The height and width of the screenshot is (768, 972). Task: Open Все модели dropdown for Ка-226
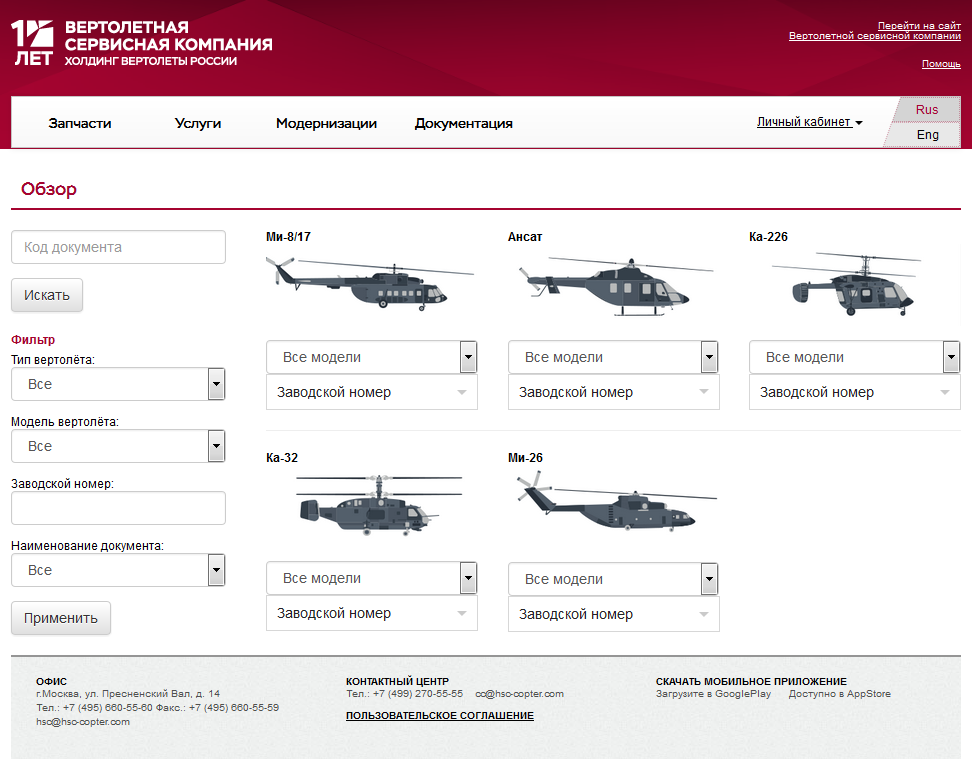click(x=855, y=357)
